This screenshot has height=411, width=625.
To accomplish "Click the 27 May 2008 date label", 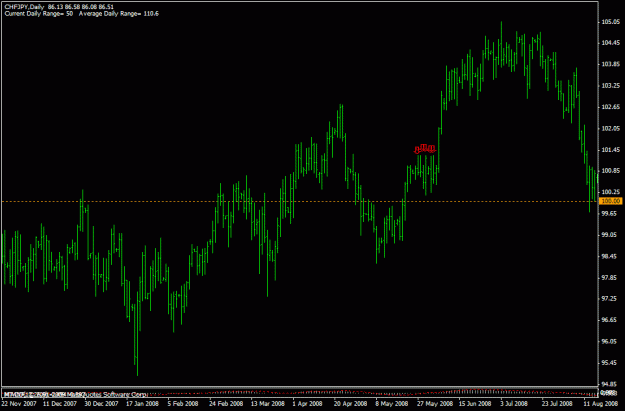I will pyautogui.click(x=435, y=403).
